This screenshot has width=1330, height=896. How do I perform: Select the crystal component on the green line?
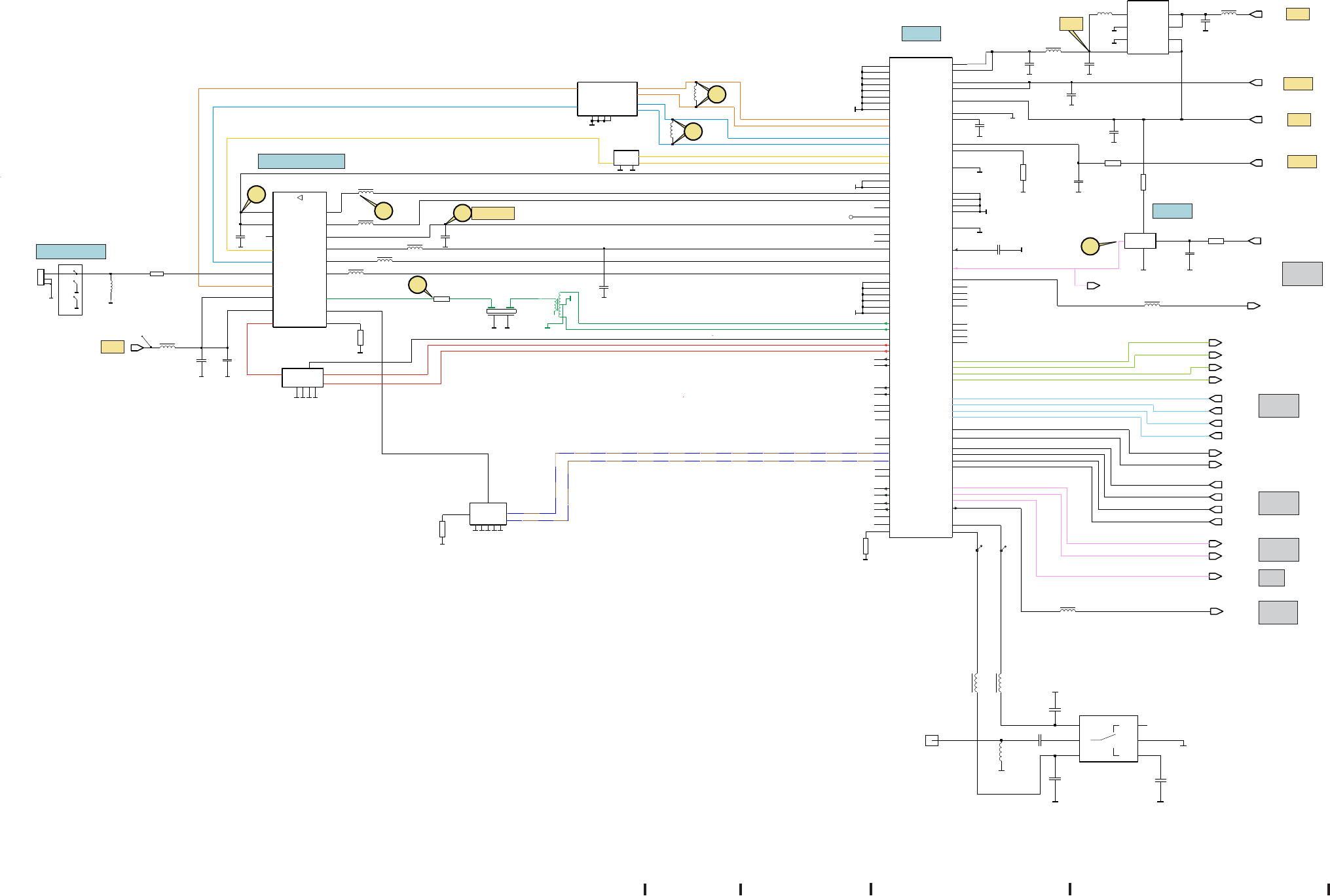pos(501,311)
